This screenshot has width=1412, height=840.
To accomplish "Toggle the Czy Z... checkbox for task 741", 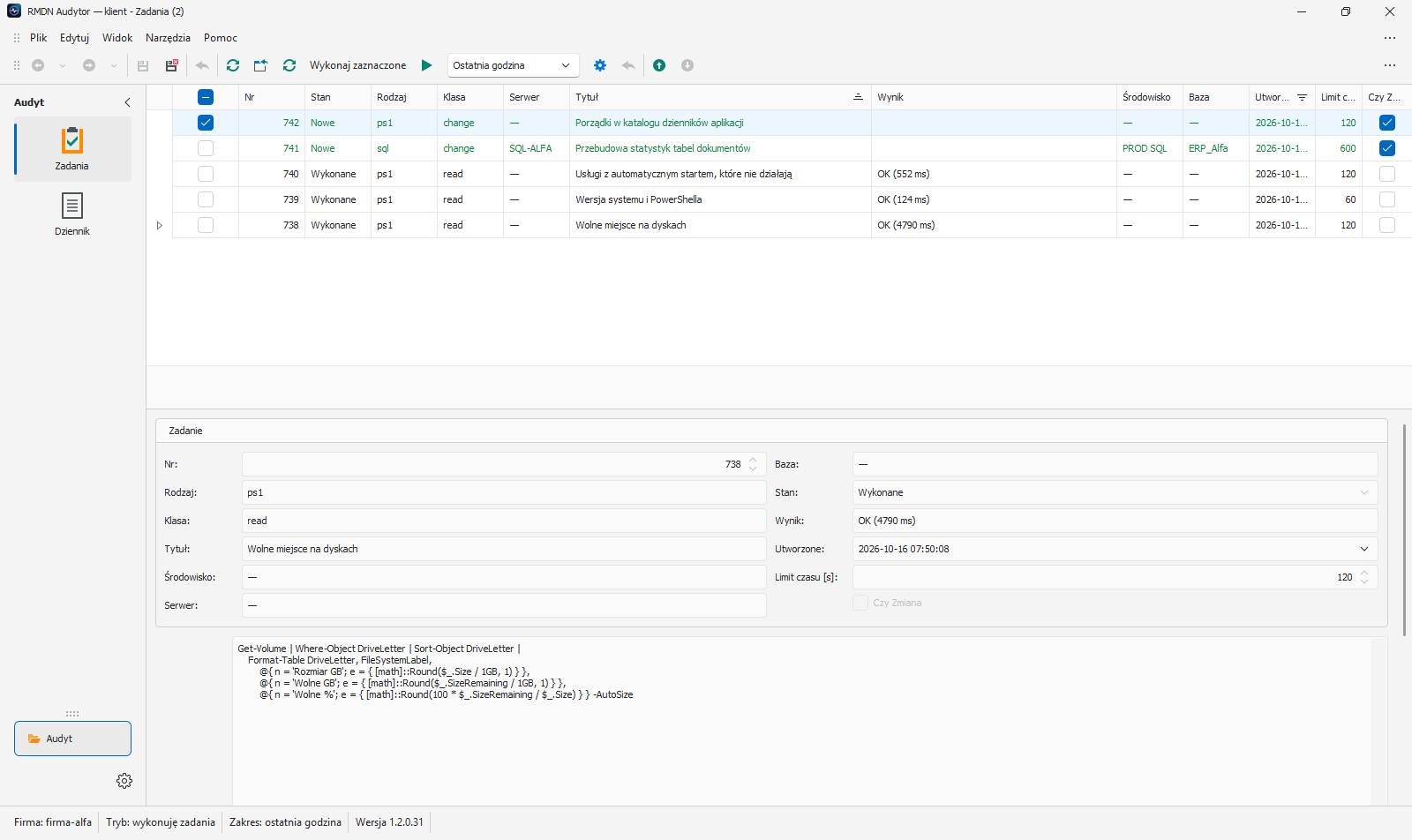I will coord(1387,148).
